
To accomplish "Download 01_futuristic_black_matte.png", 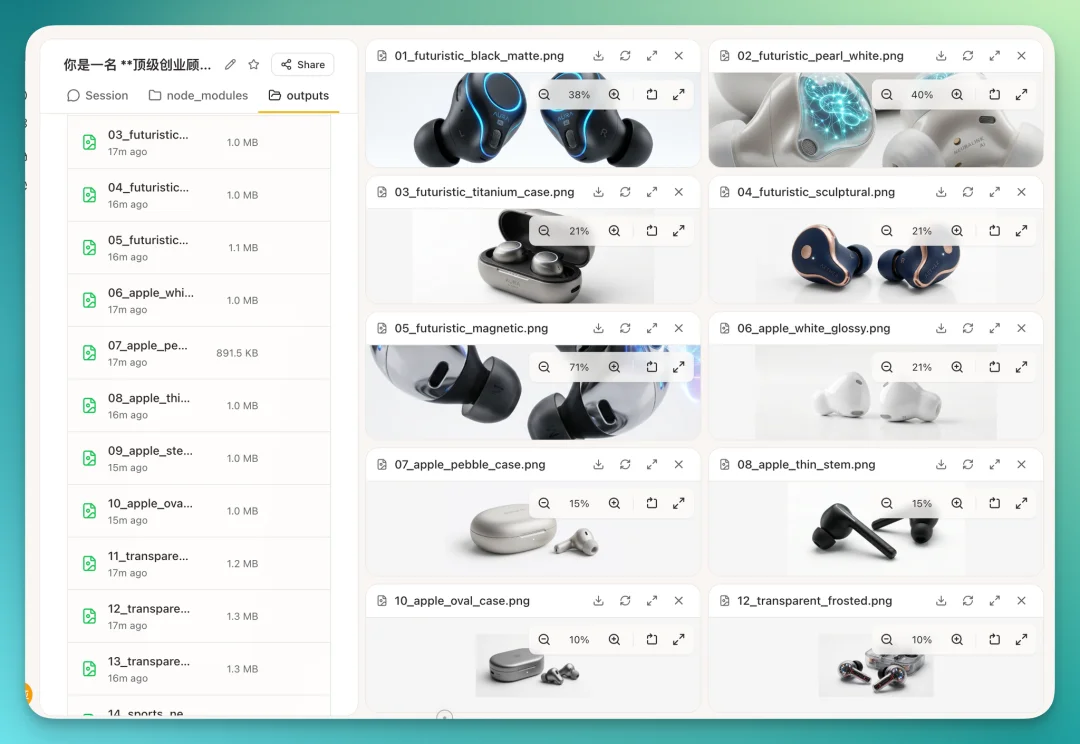I will pos(599,56).
